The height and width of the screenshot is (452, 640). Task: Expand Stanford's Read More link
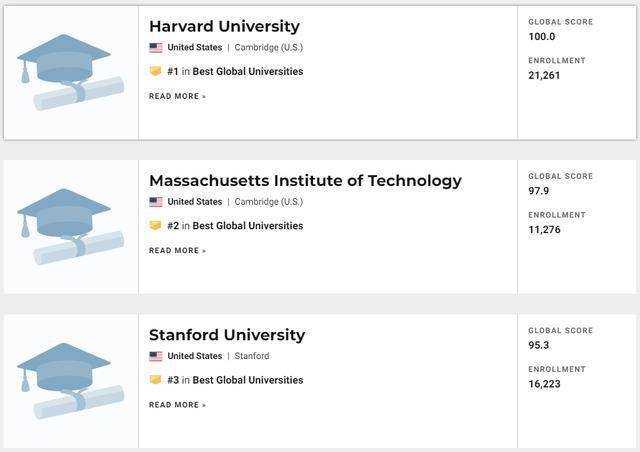pyautogui.click(x=177, y=405)
